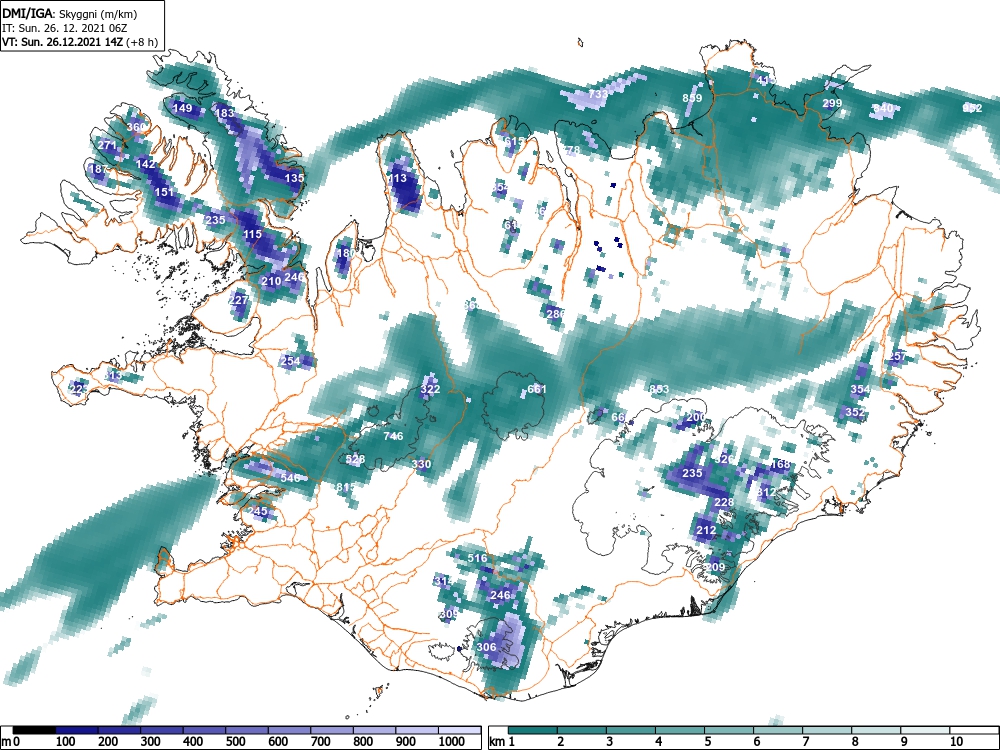The image size is (1000, 750).
Task: Click the visibility value 326 on the map
Action: [x=724, y=459]
